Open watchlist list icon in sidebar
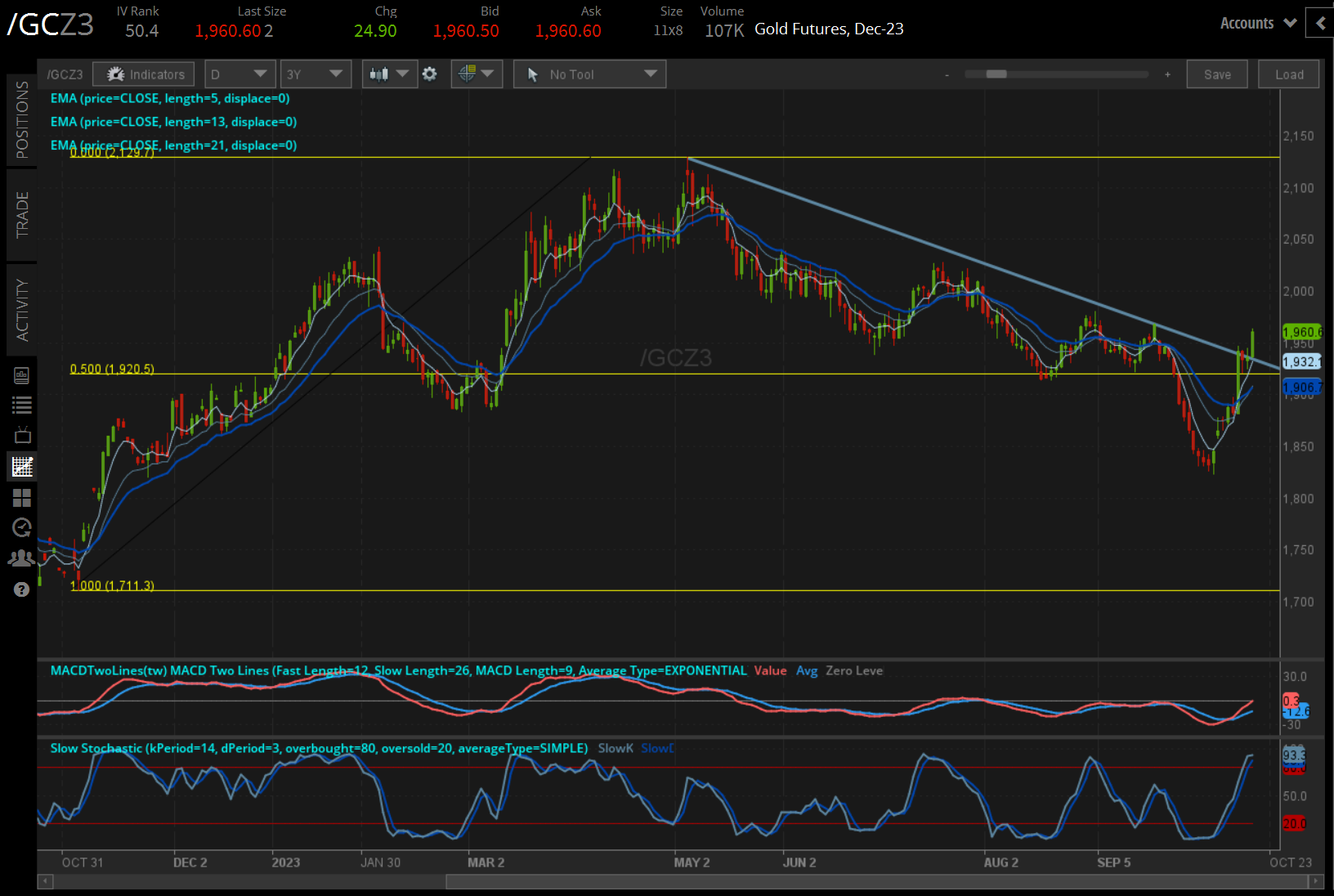Image resolution: width=1334 pixels, height=896 pixels. (x=22, y=405)
